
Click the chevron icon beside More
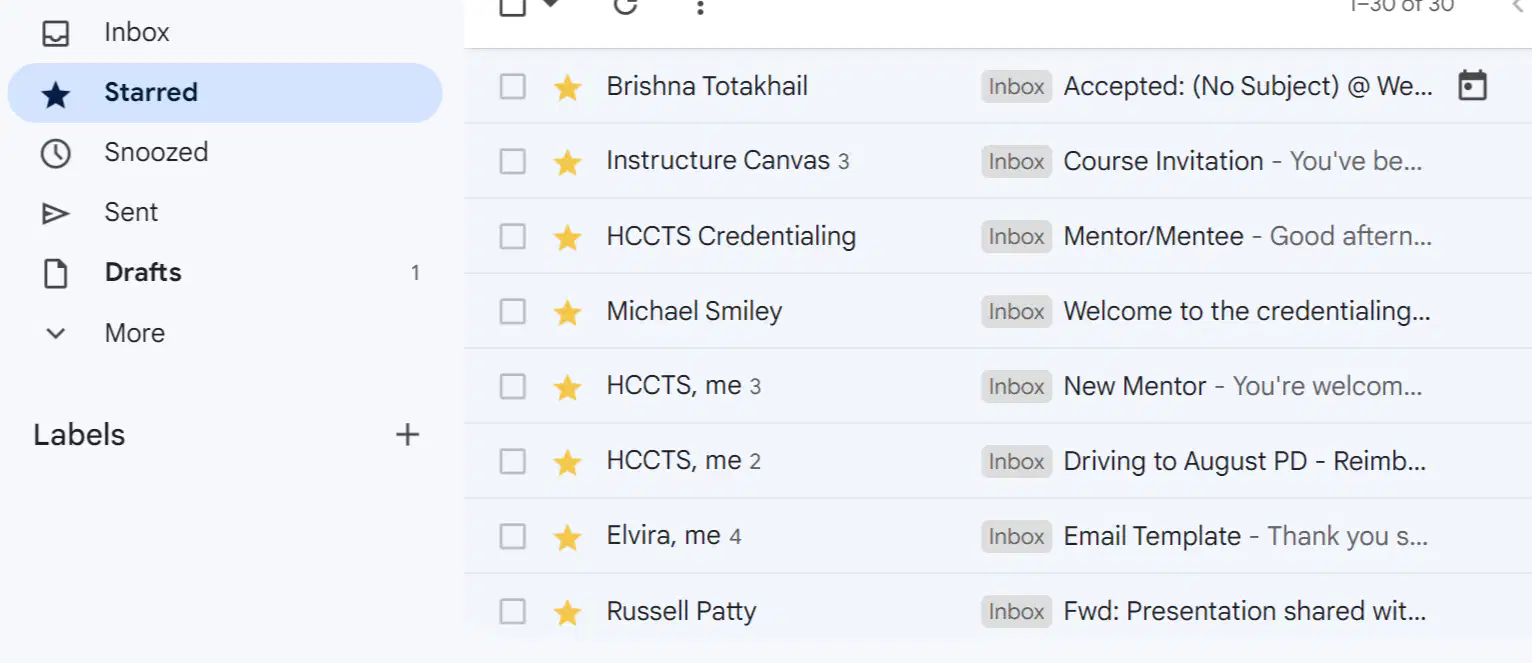[56, 333]
